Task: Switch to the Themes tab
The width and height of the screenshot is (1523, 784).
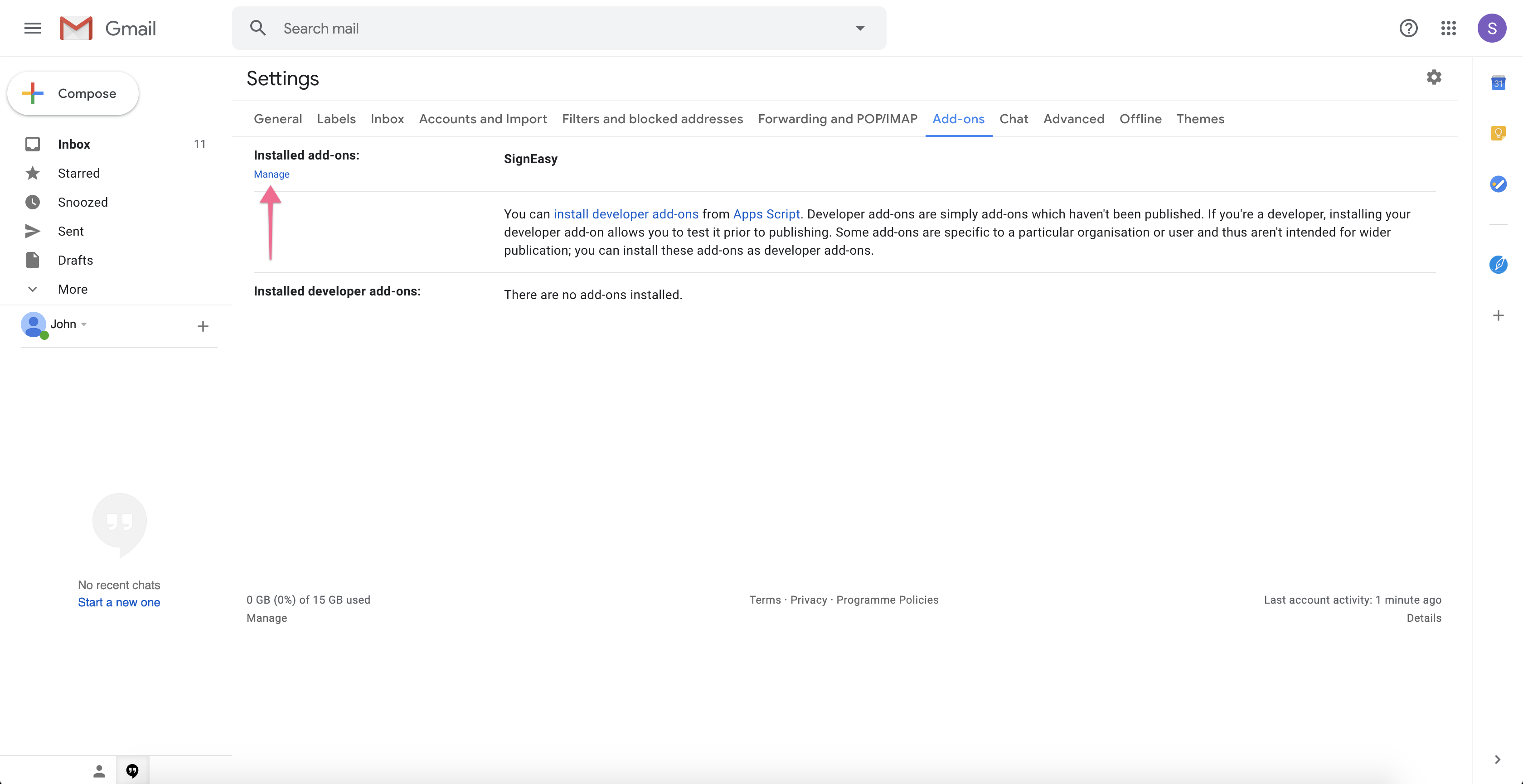Action: (x=1200, y=119)
